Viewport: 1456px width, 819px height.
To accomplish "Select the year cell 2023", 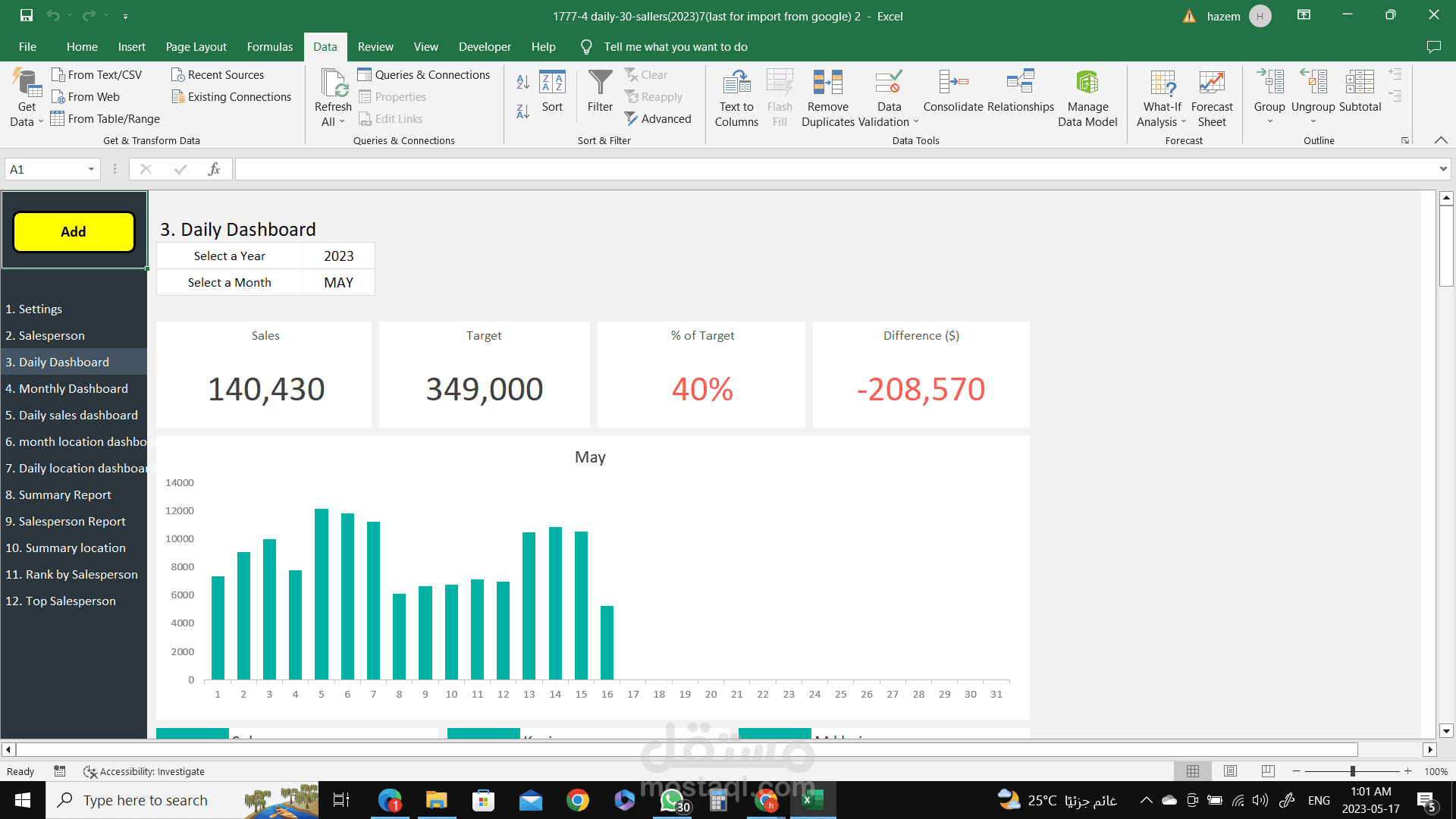I will pos(338,256).
